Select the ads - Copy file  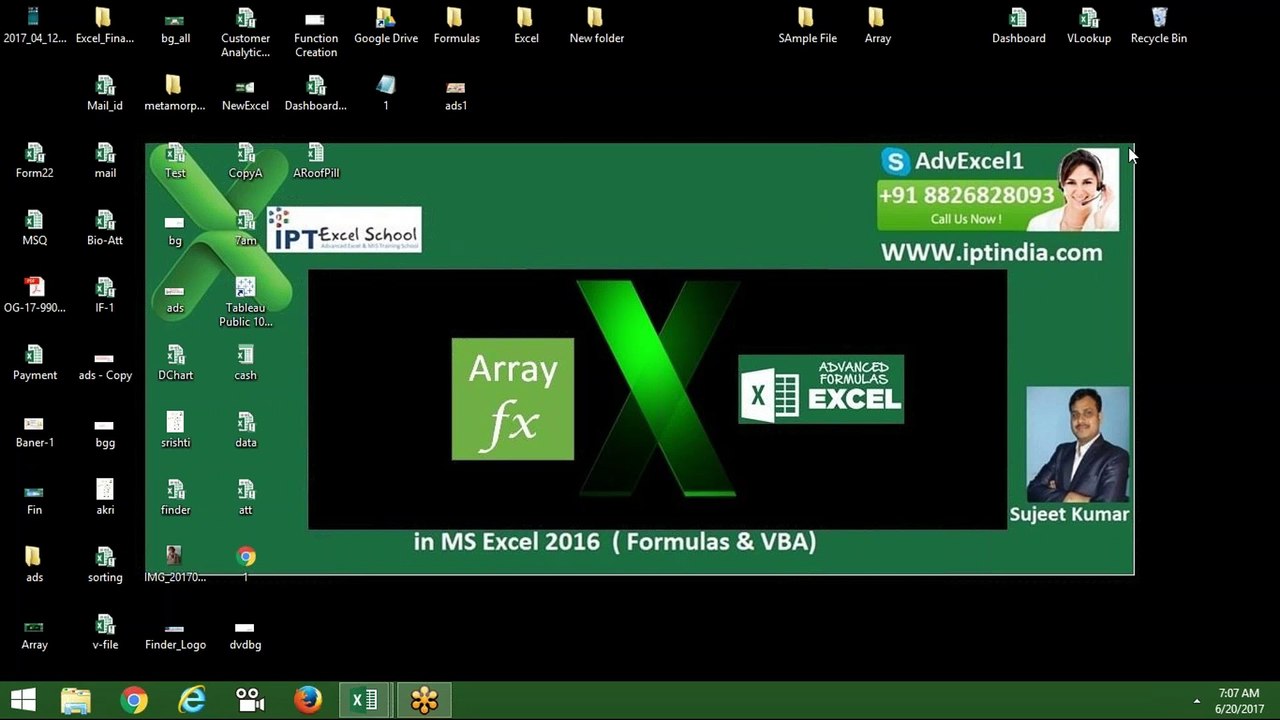point(104,363)
